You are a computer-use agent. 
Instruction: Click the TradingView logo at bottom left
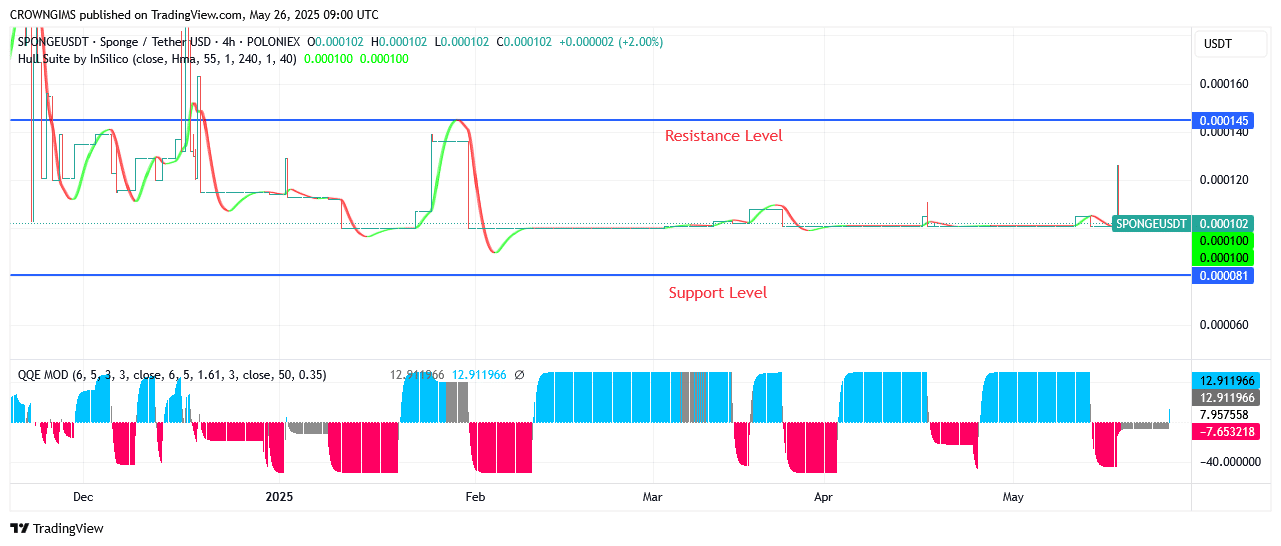57,528
